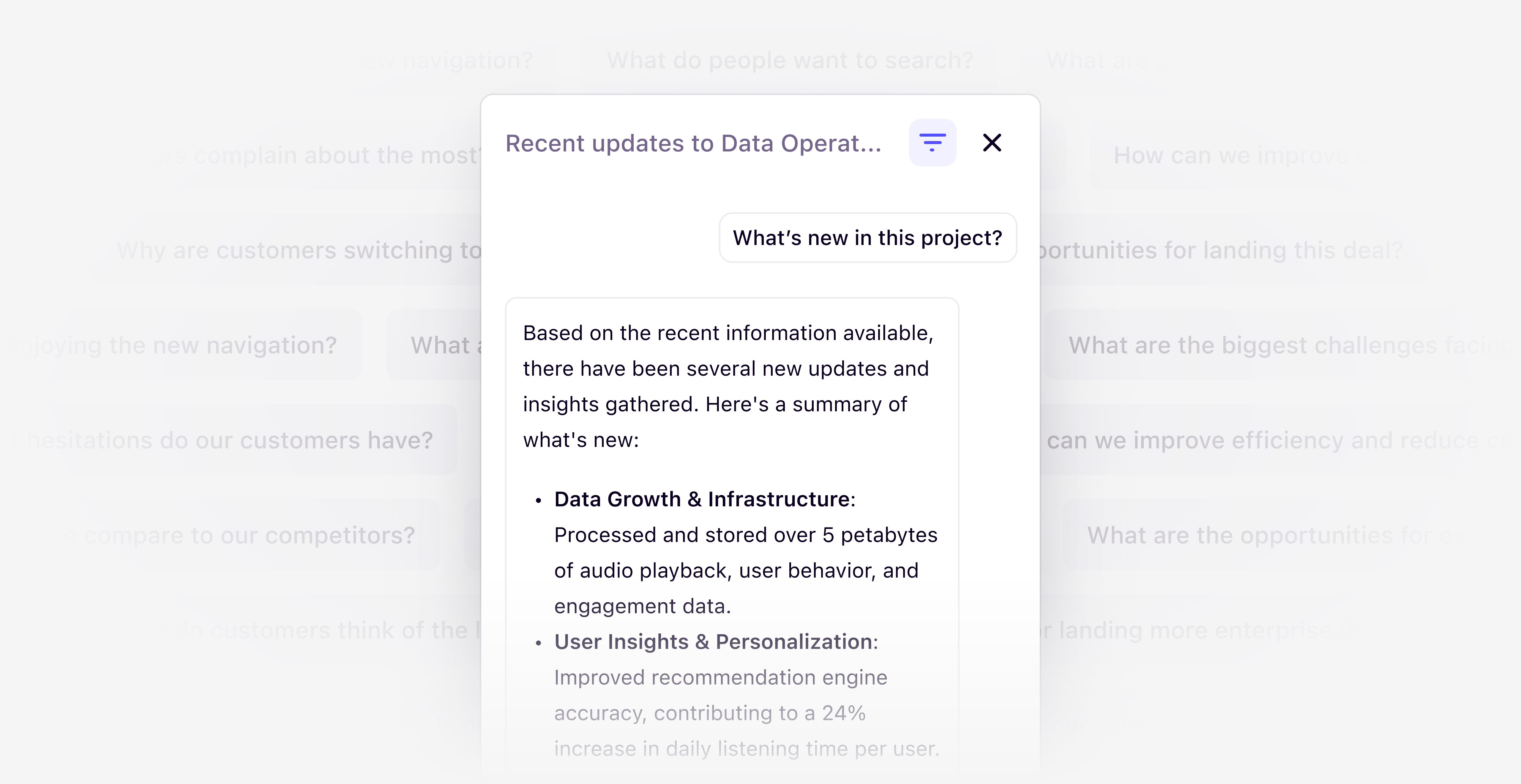The width and height of the screenshot is (1521, 784).
Task: Open the filter options in the dialog header
Action: pyautogui.click(x=932, y=142)
